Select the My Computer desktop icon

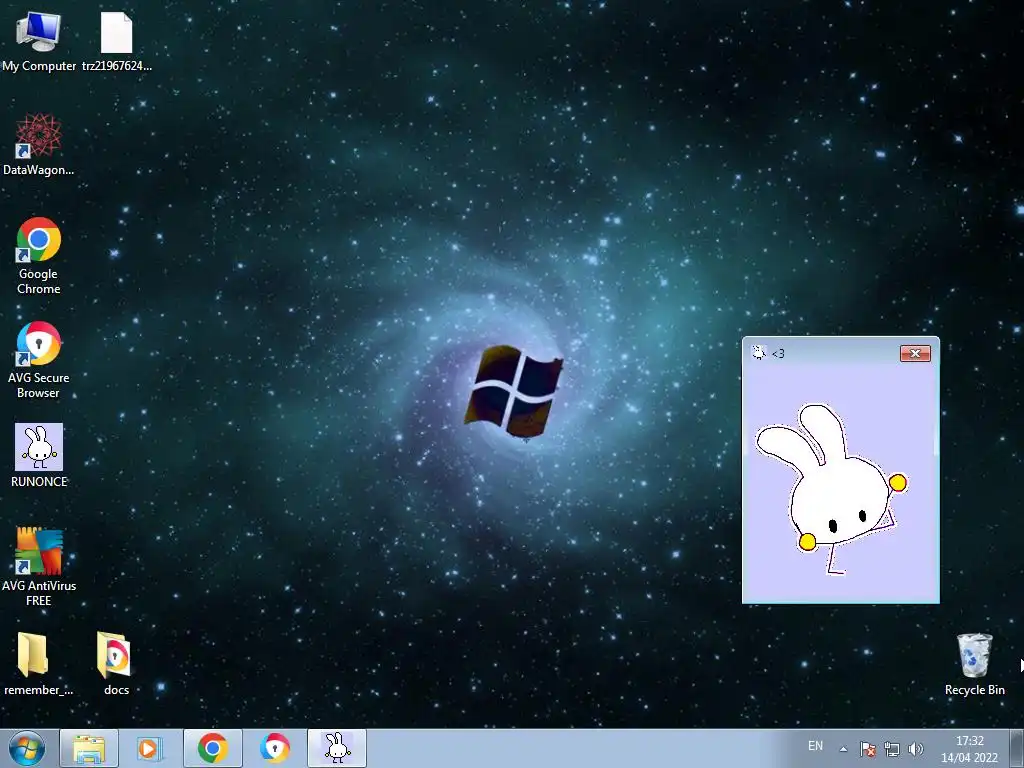tap(39, 41)
